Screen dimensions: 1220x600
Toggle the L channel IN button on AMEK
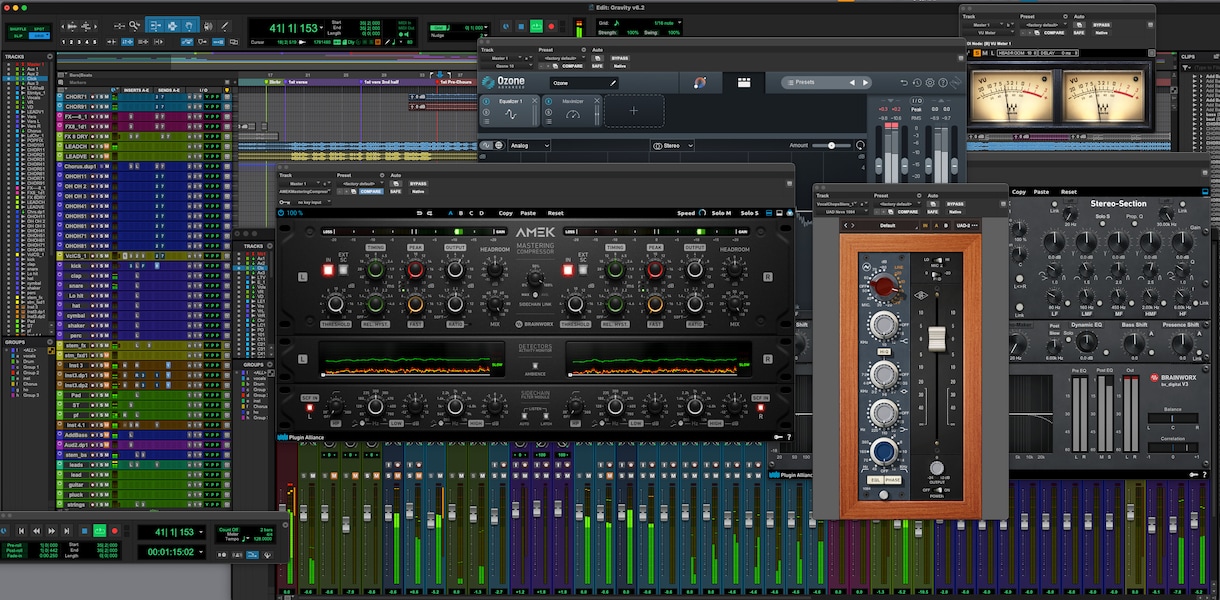[328, 270]
